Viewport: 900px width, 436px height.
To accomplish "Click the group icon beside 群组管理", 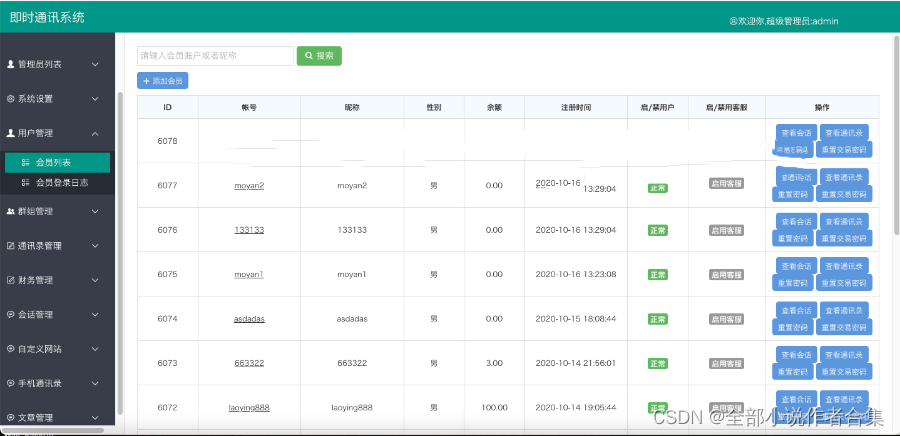I will (x=10, y=211).
